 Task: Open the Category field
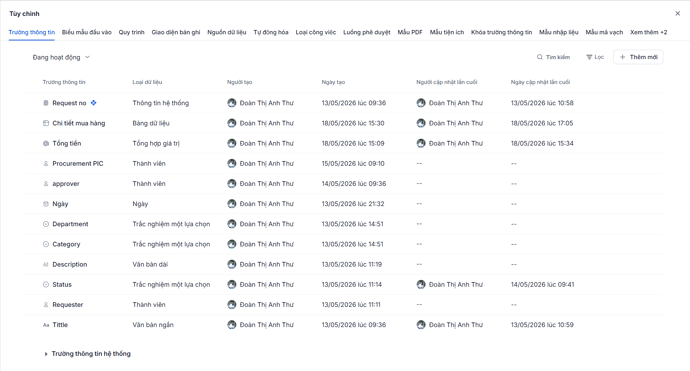tap(66, 244)
